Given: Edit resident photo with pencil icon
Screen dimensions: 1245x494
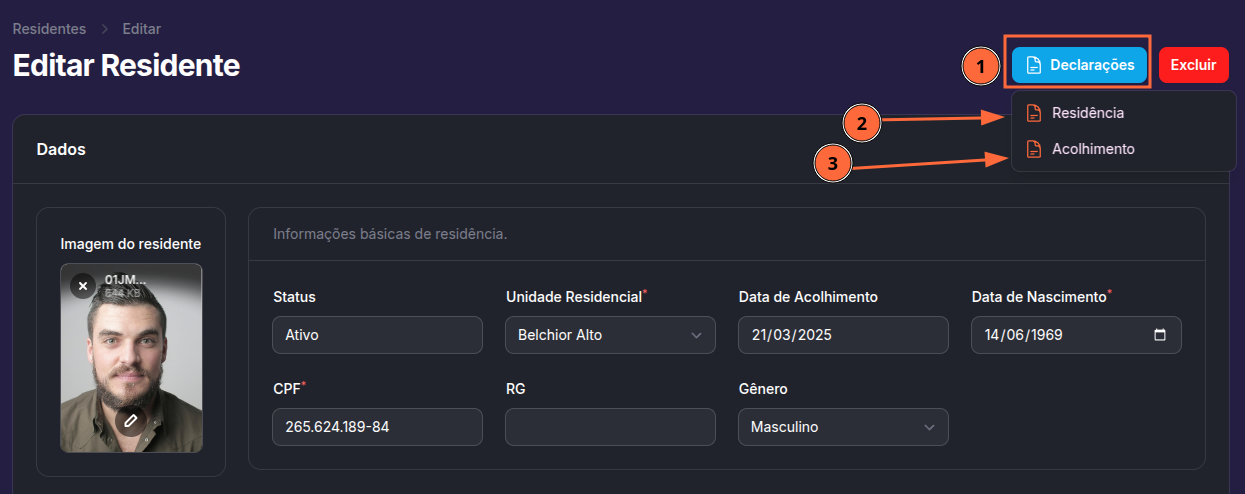Looking at the screenshot, I should pyautogui.click(x=129, y=420).
